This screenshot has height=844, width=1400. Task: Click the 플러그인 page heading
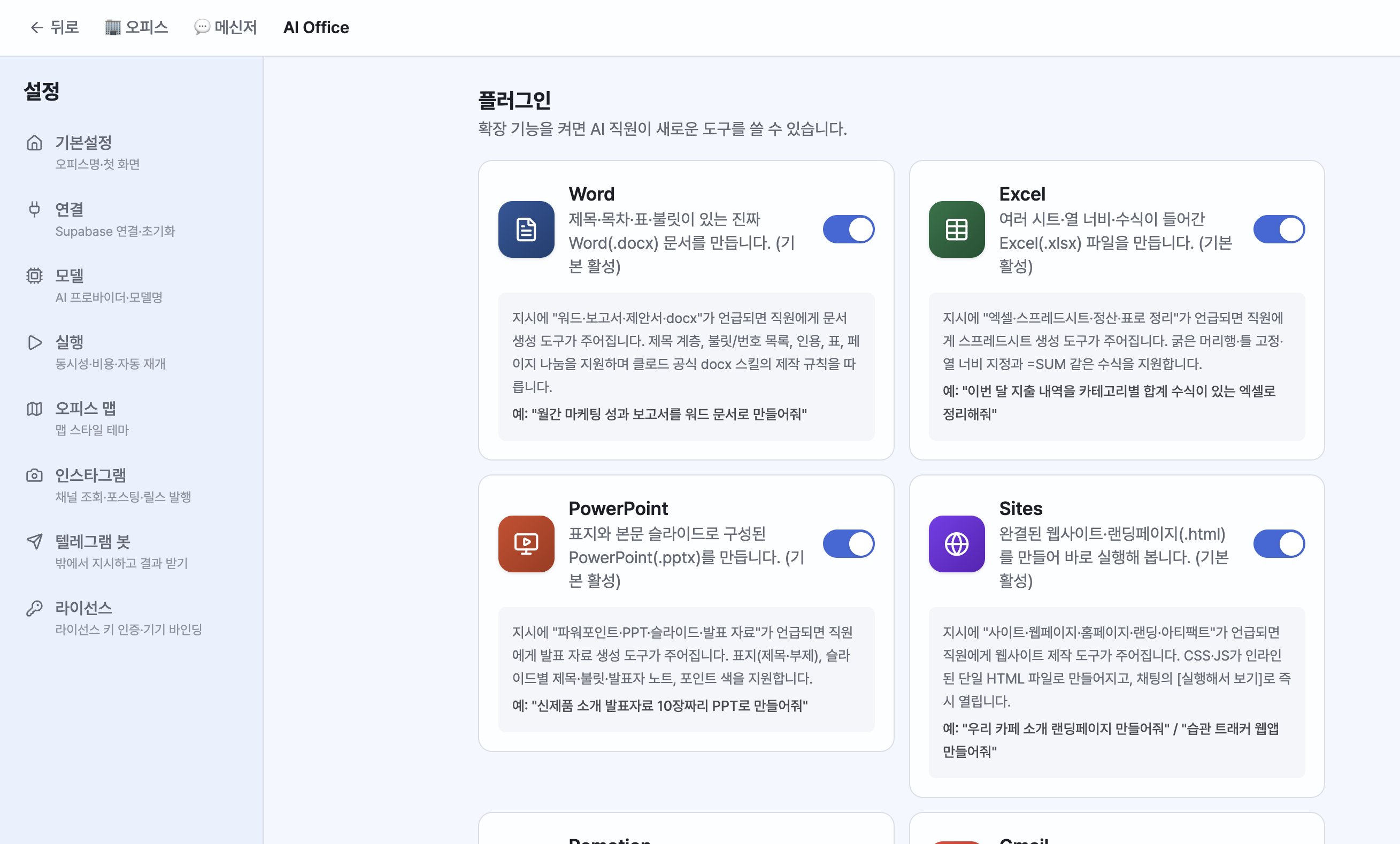(514, 101)
